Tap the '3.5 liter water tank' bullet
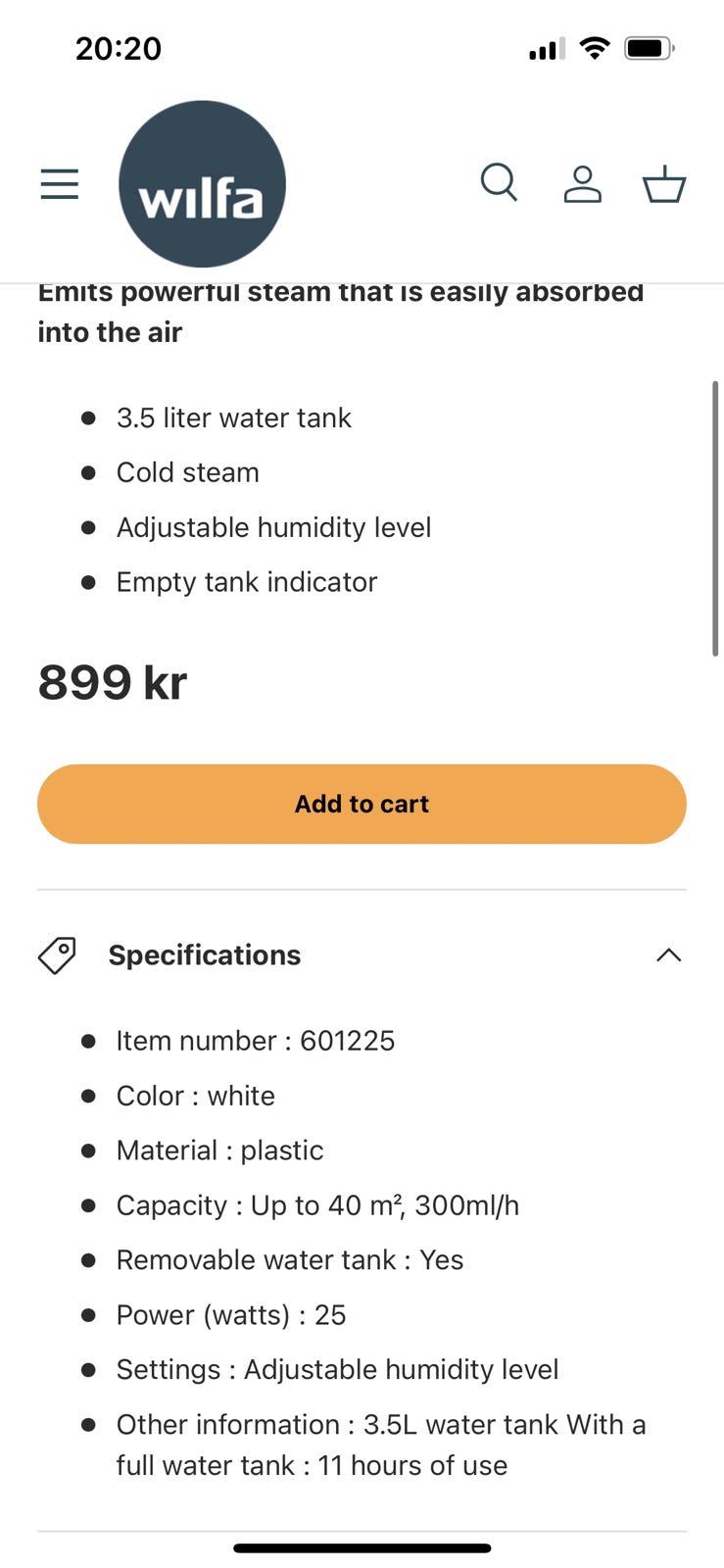 [x=233, y=417]
